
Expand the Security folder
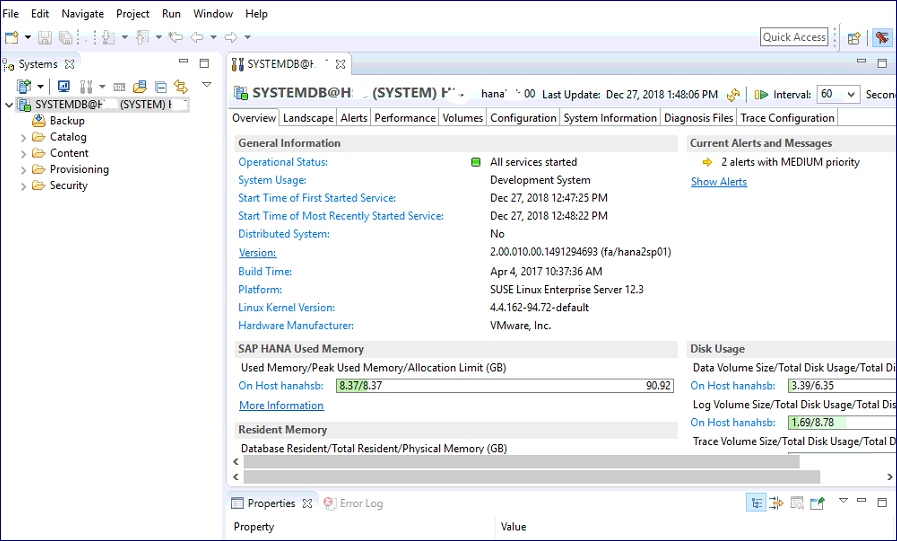(x=23, y=186)
